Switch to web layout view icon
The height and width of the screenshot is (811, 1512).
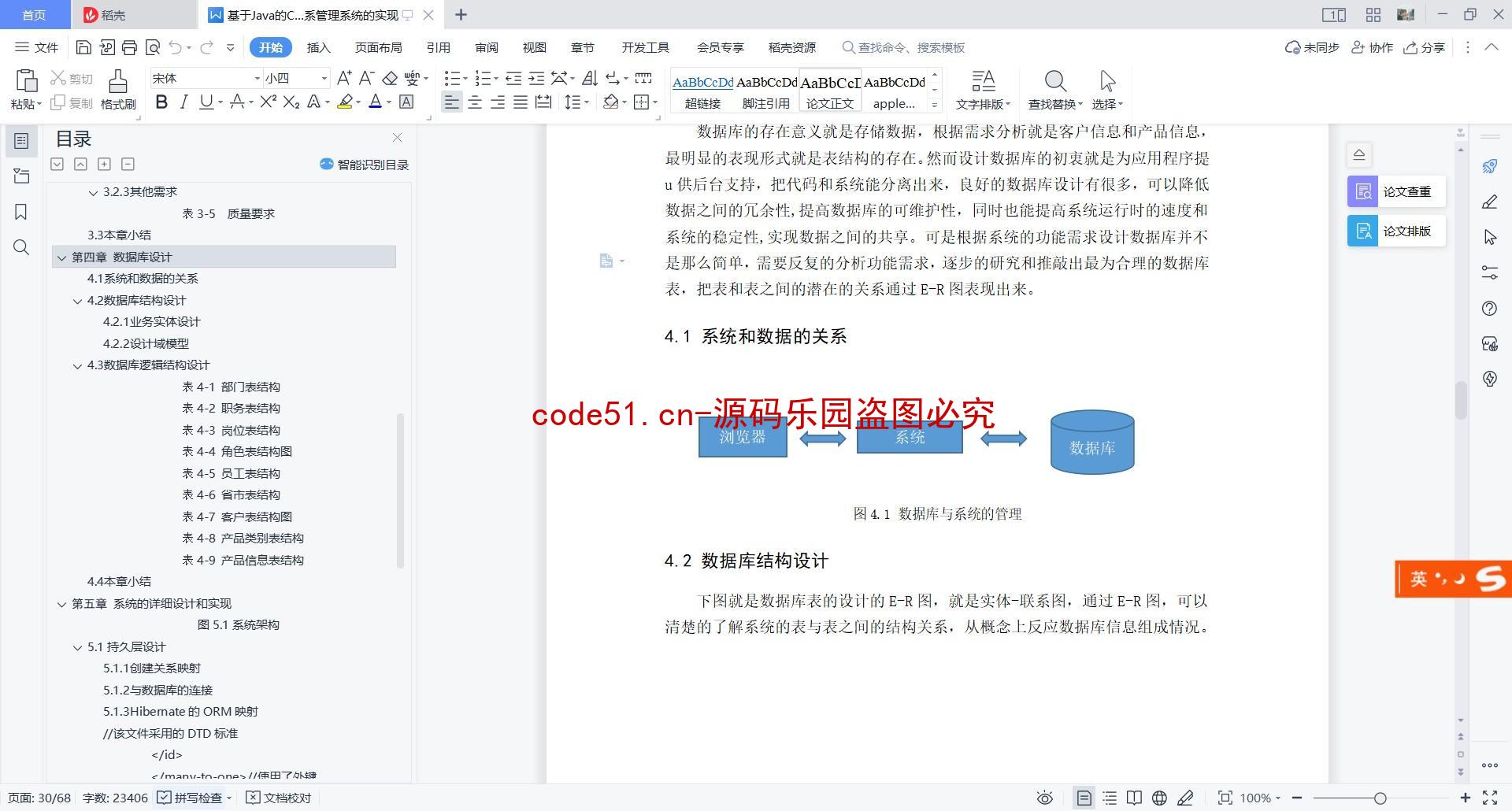1159,798
